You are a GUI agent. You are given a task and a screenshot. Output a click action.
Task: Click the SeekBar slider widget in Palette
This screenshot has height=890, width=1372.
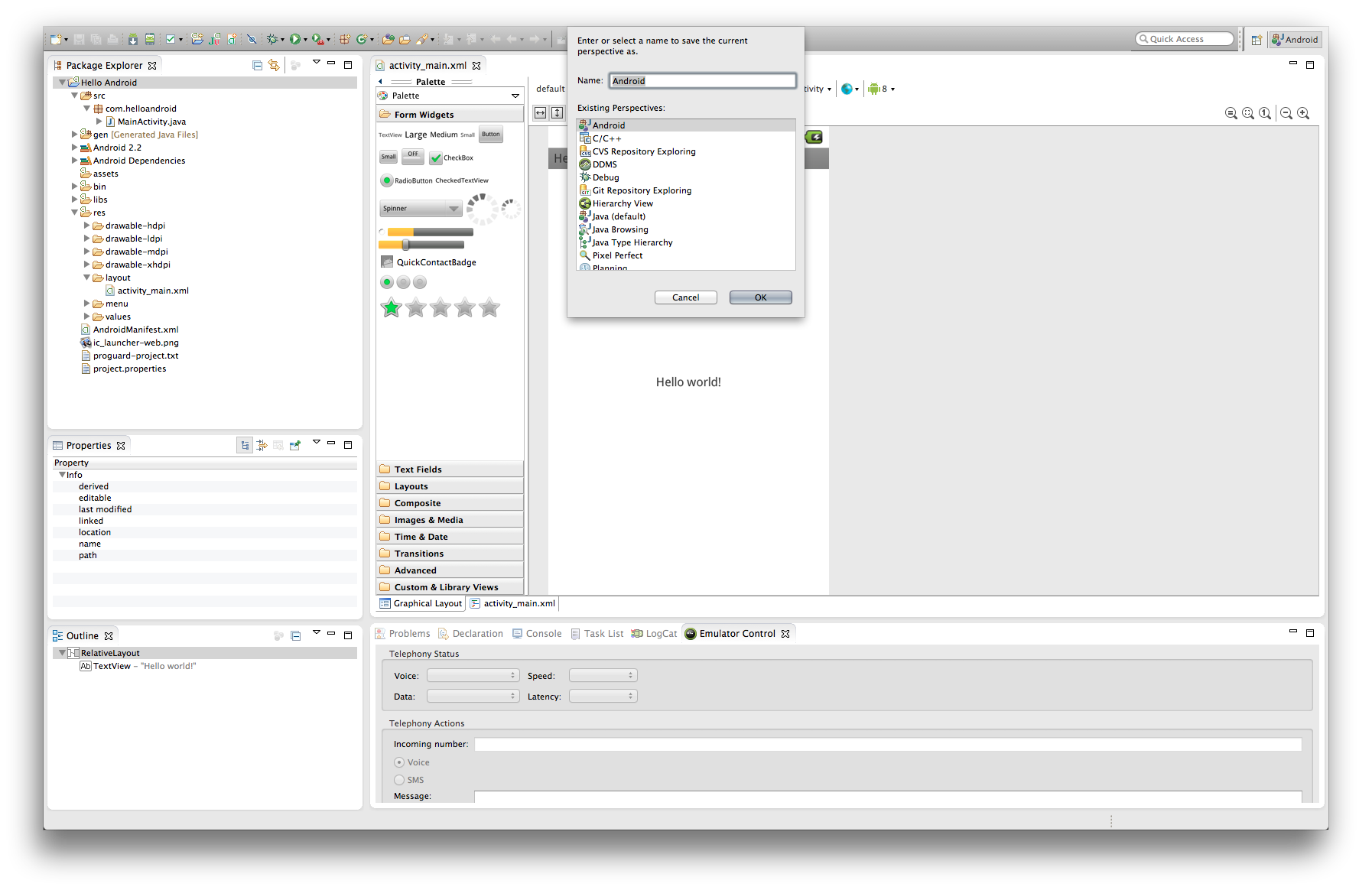click(421, 245)
